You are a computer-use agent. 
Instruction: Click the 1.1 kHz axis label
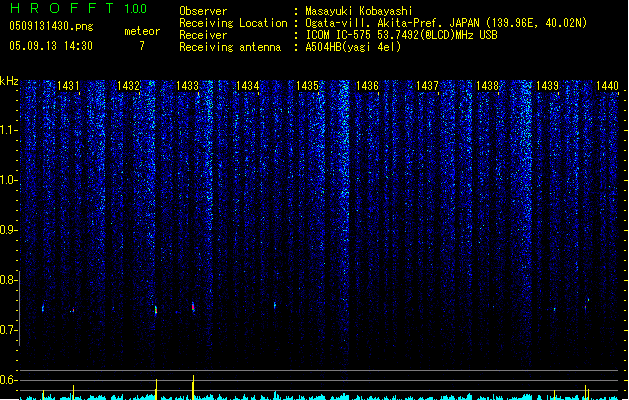coord(8,130)
